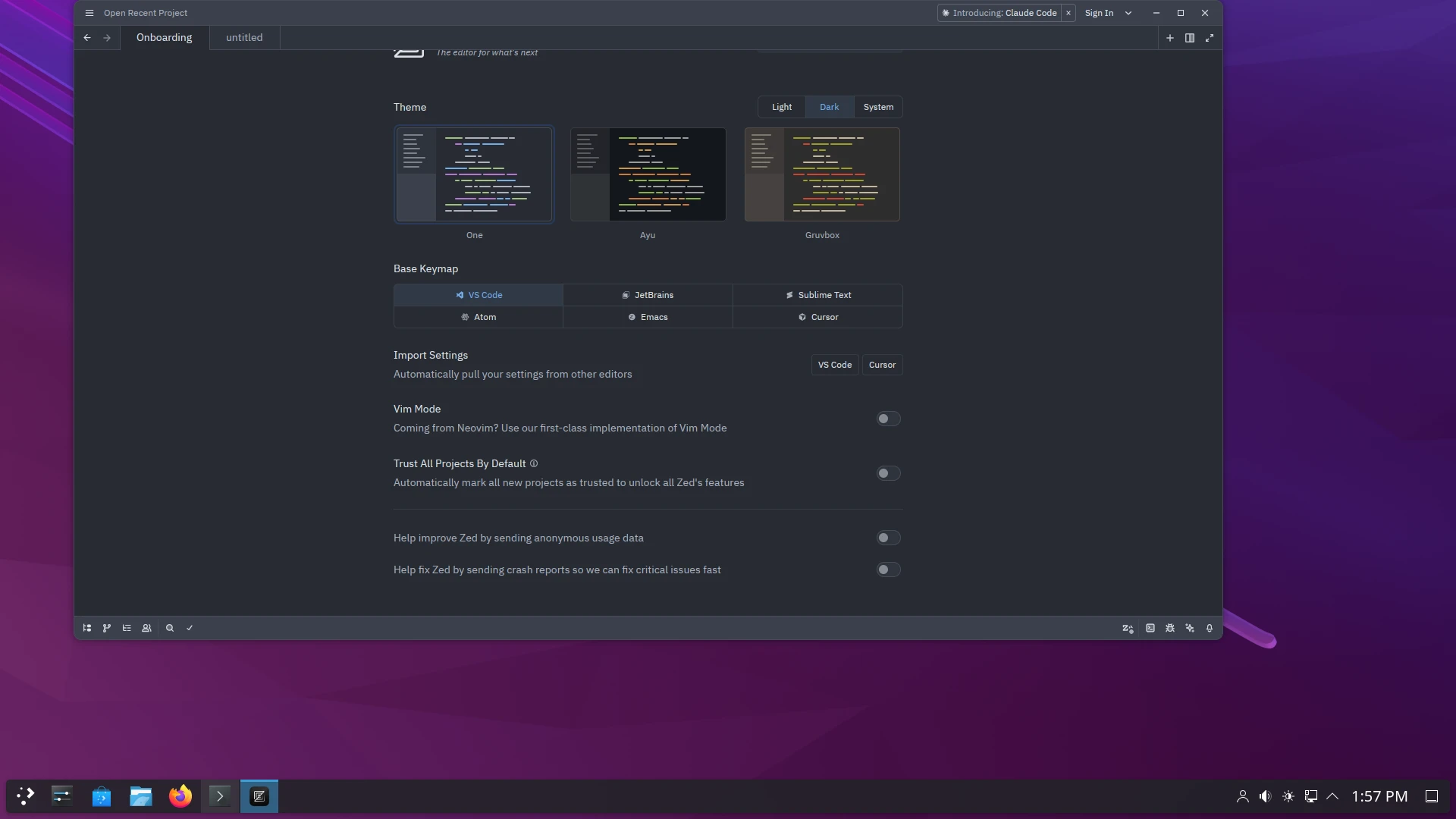Screen dimensions: 1456x819
Task: Click the split pane icon
Action: coord(1190,38)
